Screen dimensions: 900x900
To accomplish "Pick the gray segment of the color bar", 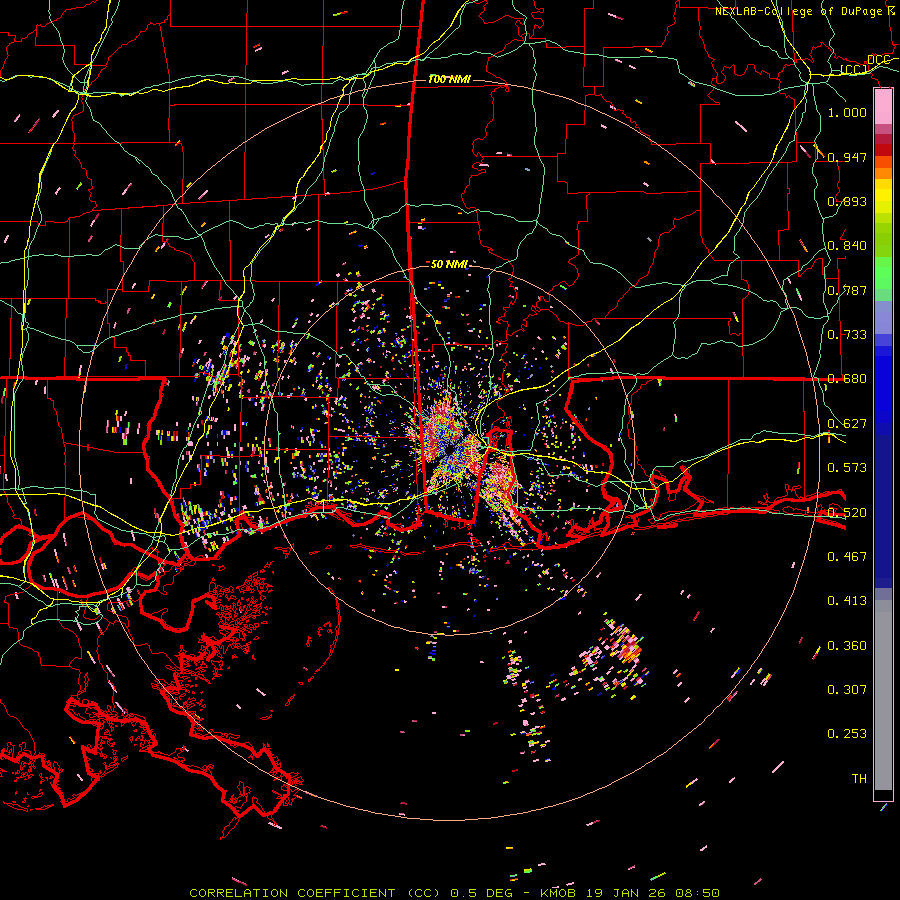I will point(883,695).
